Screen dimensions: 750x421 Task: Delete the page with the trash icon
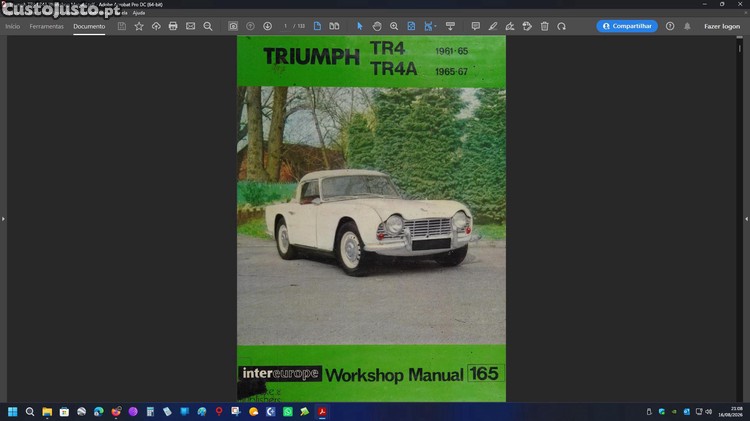(544, 26)
